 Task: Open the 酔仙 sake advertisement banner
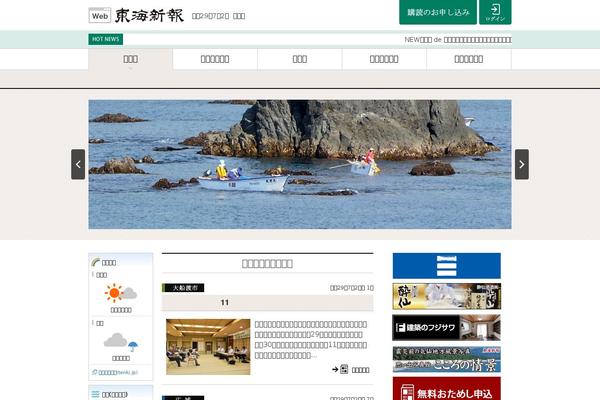point(447,296)
